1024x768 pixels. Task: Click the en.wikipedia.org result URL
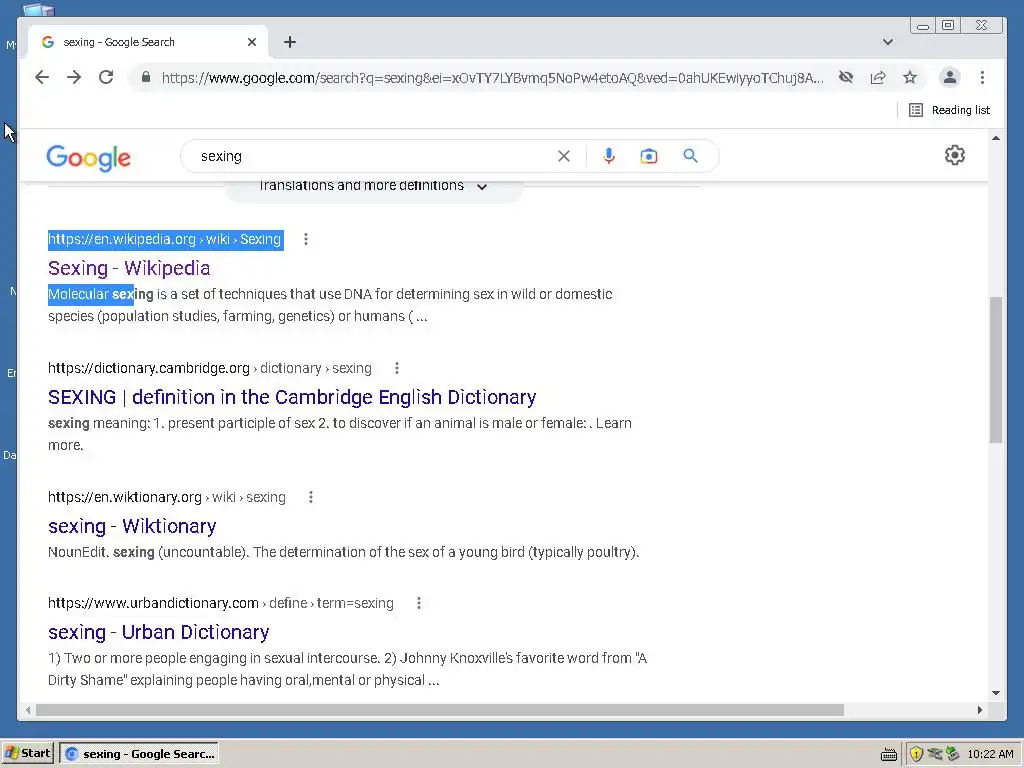(165, 239)
